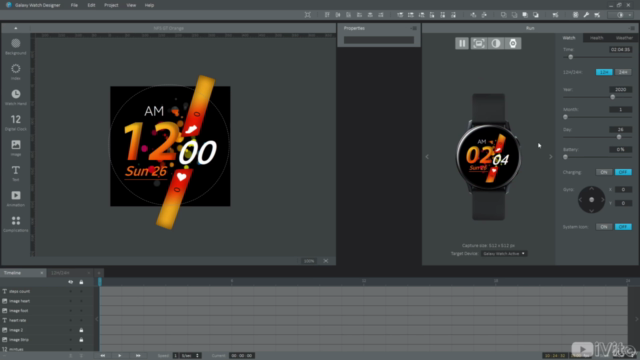Viewport: 640px width, 360px height.
Task: Open the Complications component menu
Action: tap(16, 224)
